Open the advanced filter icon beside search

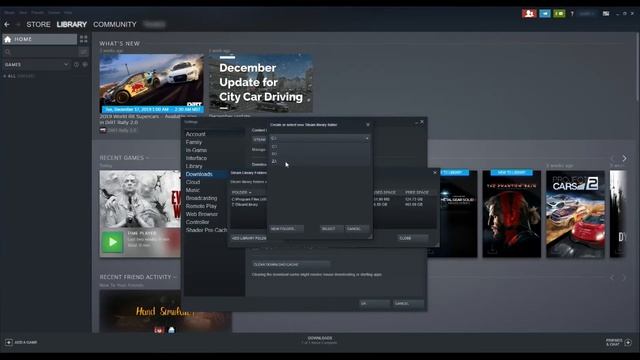pos(83,52)
